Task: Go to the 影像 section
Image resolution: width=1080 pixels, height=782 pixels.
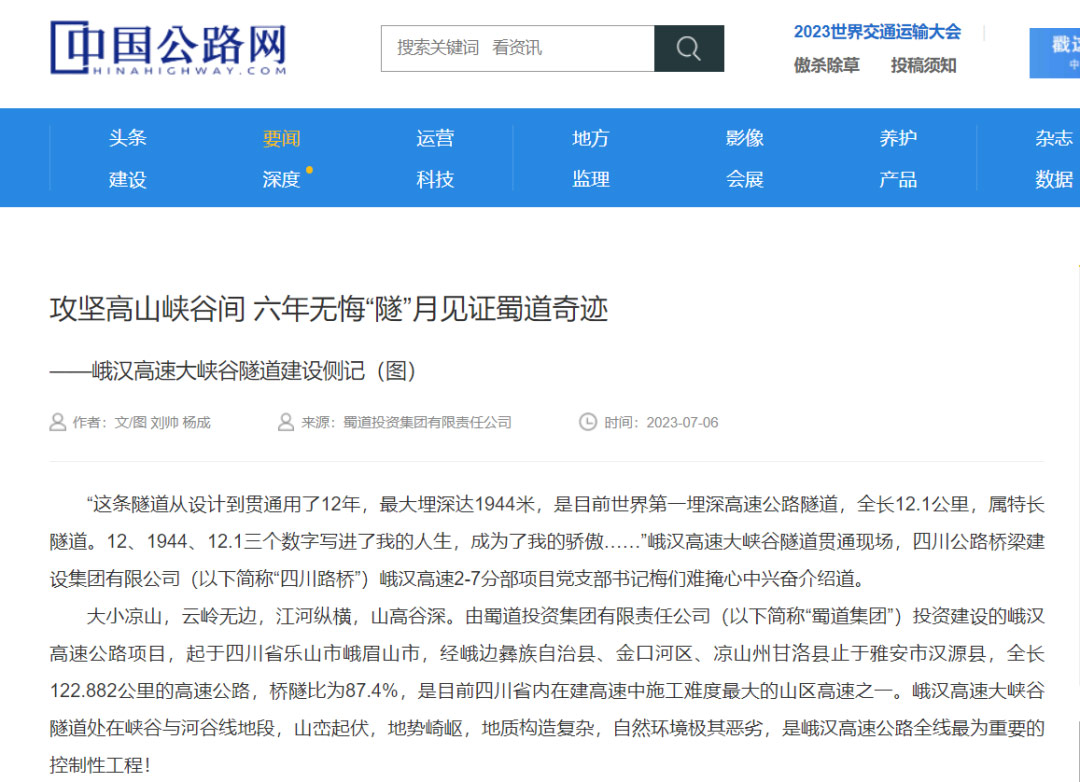Action: (x=745, y=138)
